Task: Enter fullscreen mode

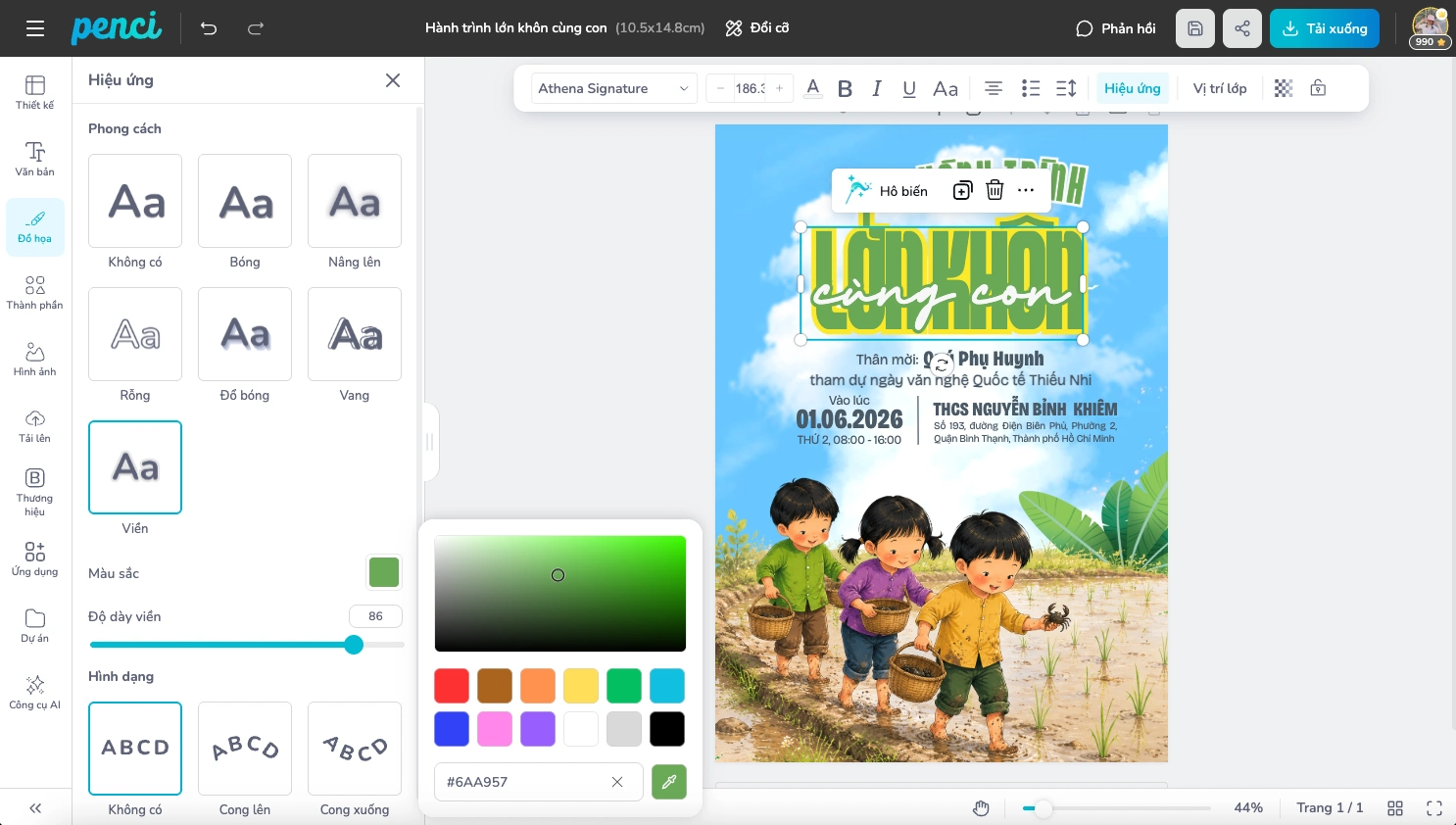Action: 1434,808
